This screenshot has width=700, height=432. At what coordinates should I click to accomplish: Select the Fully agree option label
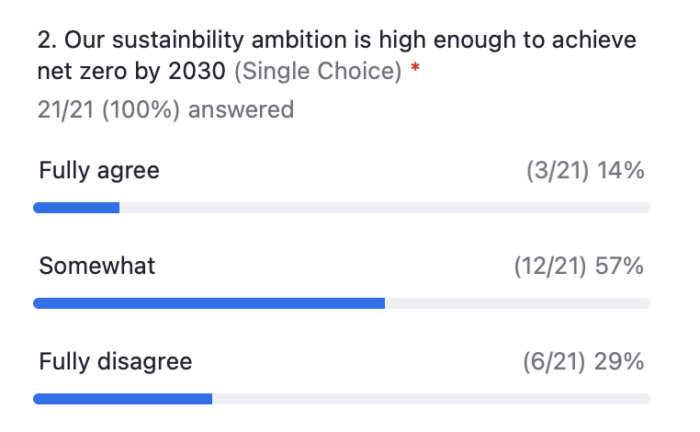(x=99, y=171)
